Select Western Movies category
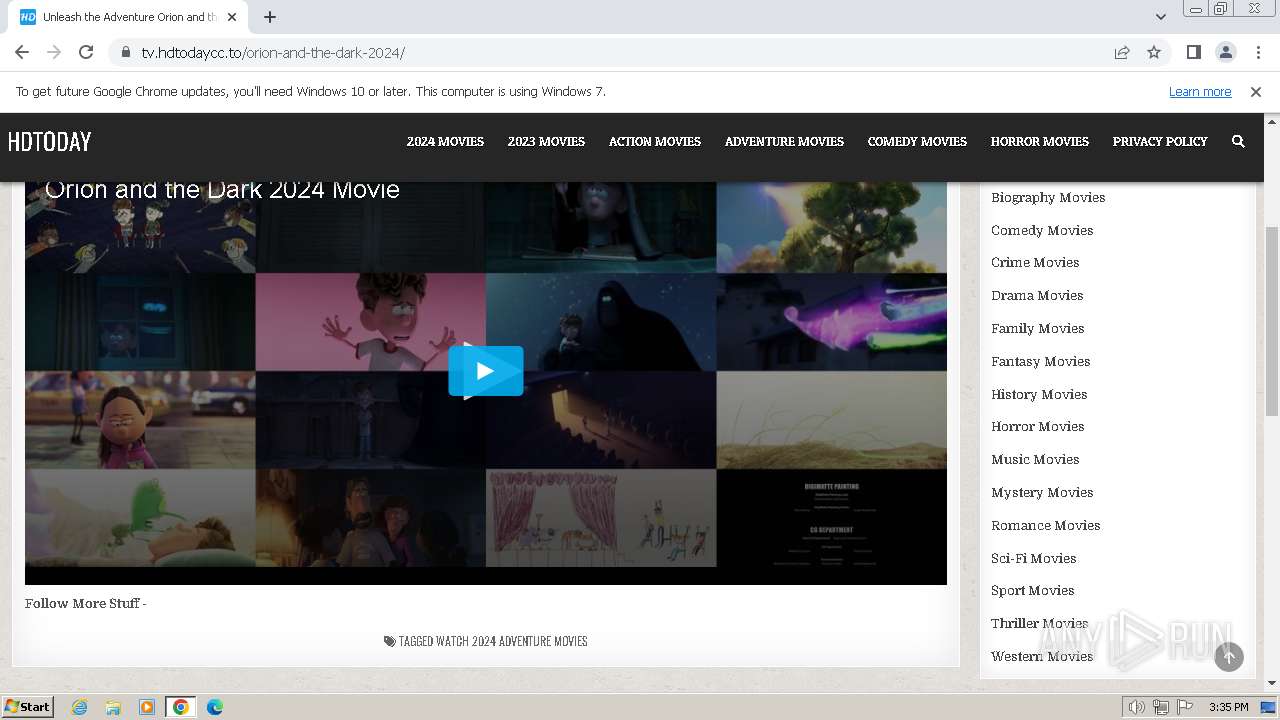Viewport: 1280px width, 720px height. point(1042,656)
